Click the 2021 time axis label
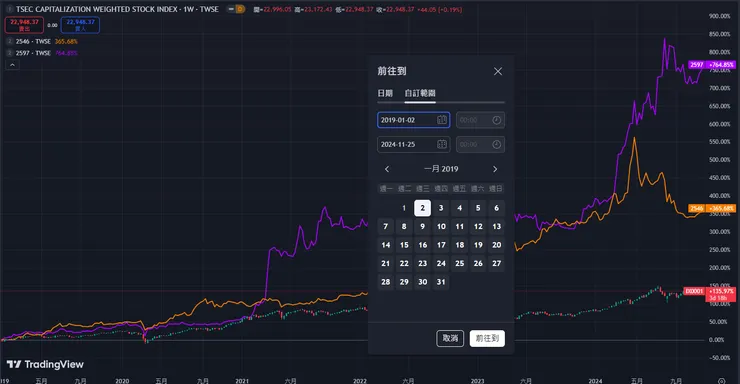Viewport: 740px width, 384px height. click(242, 381)
